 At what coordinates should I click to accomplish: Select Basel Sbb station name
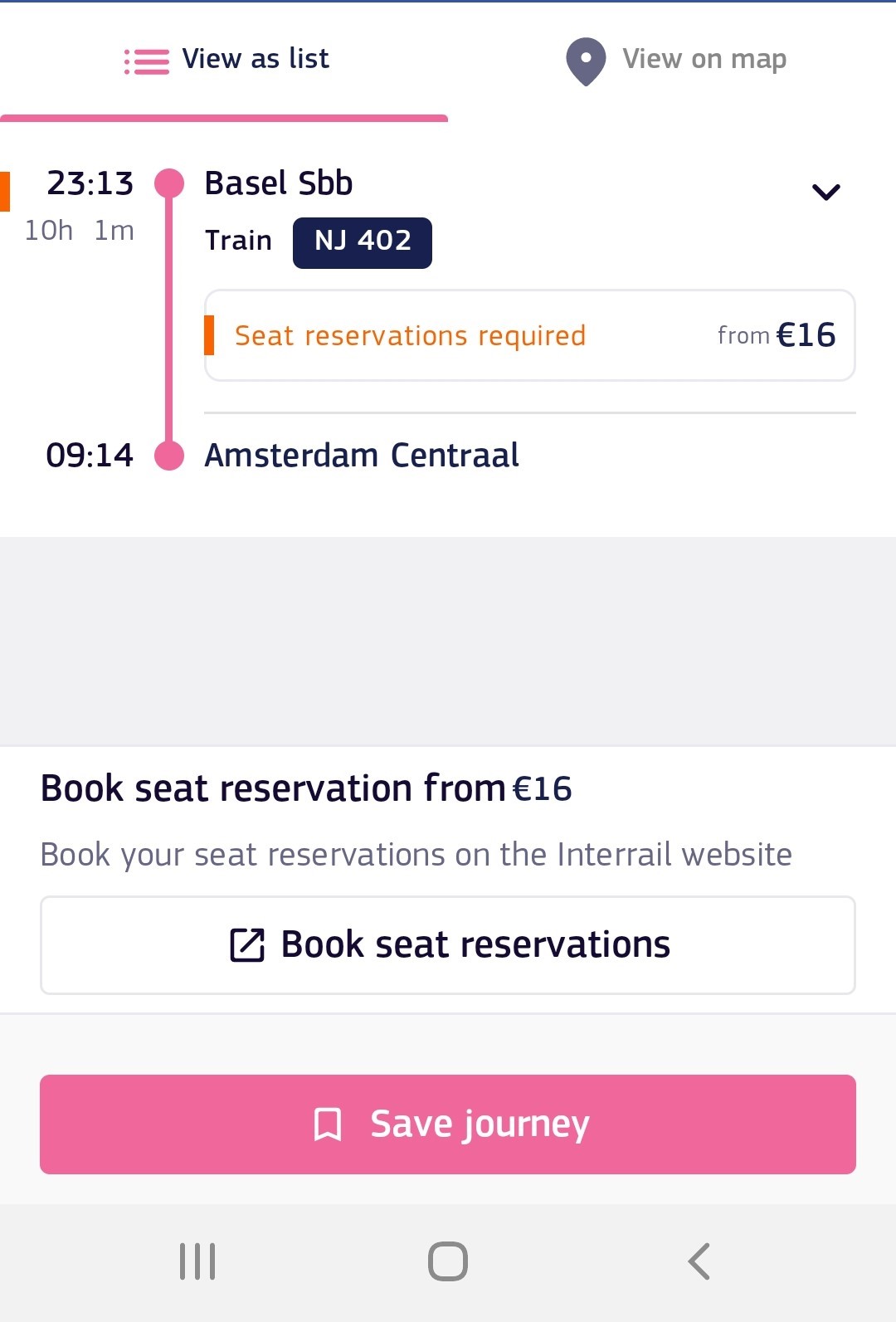coord(279,183)
